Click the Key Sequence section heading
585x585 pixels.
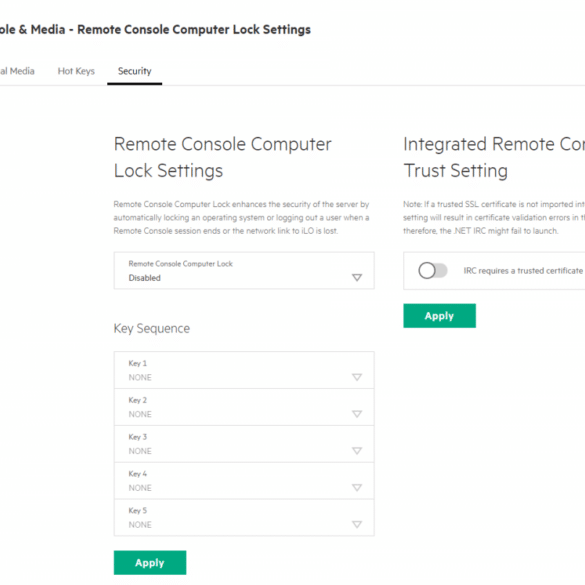pos(152,329)
